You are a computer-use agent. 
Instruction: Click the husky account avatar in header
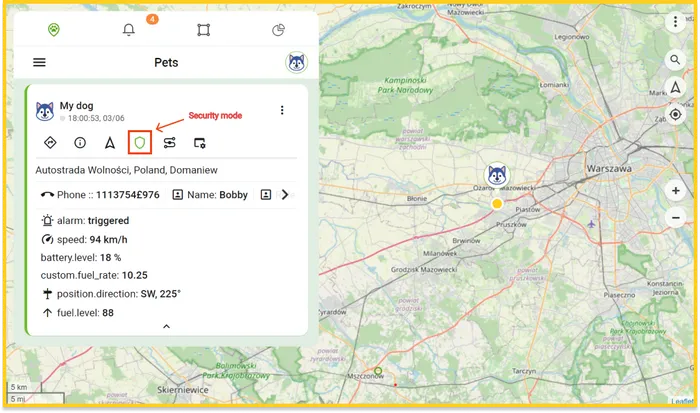[296, 63]
